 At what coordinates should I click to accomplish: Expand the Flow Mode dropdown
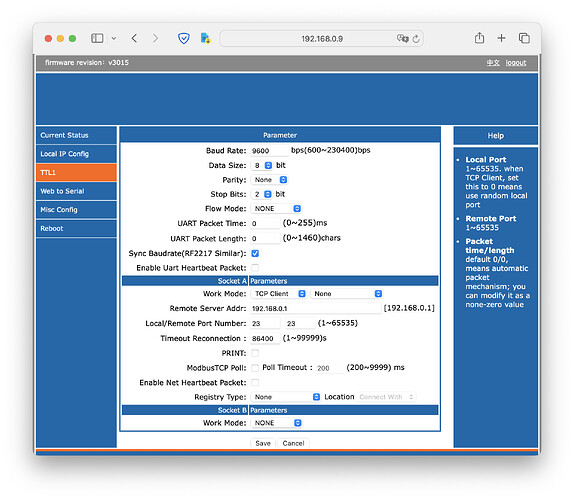[x=276, y=209]
